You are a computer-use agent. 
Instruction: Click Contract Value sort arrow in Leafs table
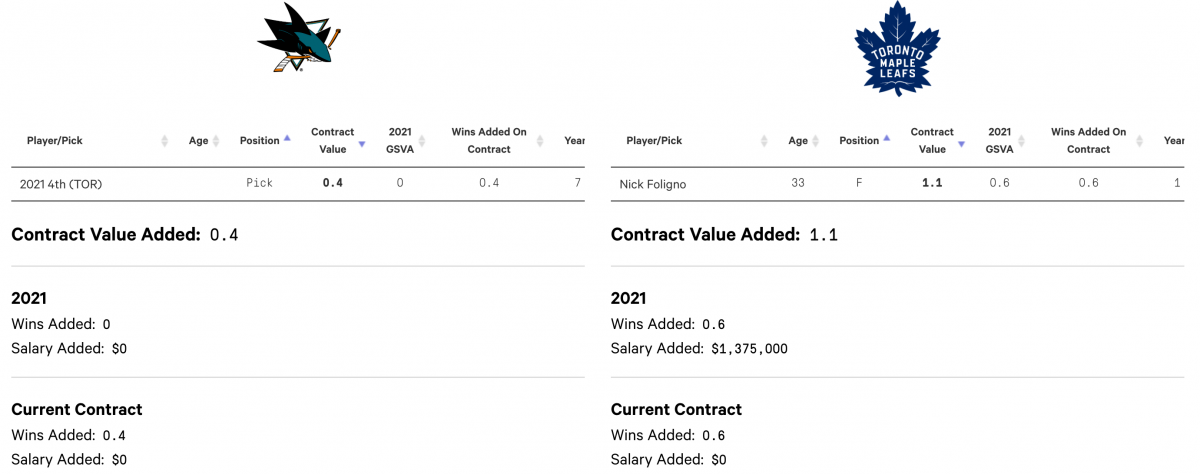click(x=961, y=145)
